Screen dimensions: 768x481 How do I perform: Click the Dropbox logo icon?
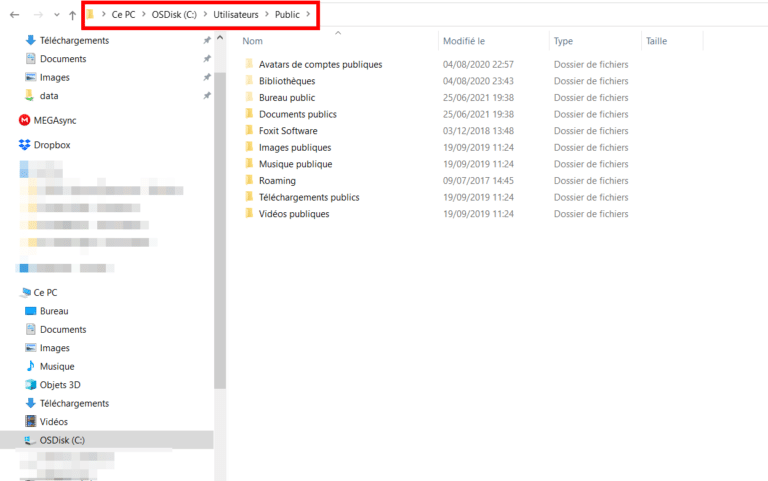[24, 145]
